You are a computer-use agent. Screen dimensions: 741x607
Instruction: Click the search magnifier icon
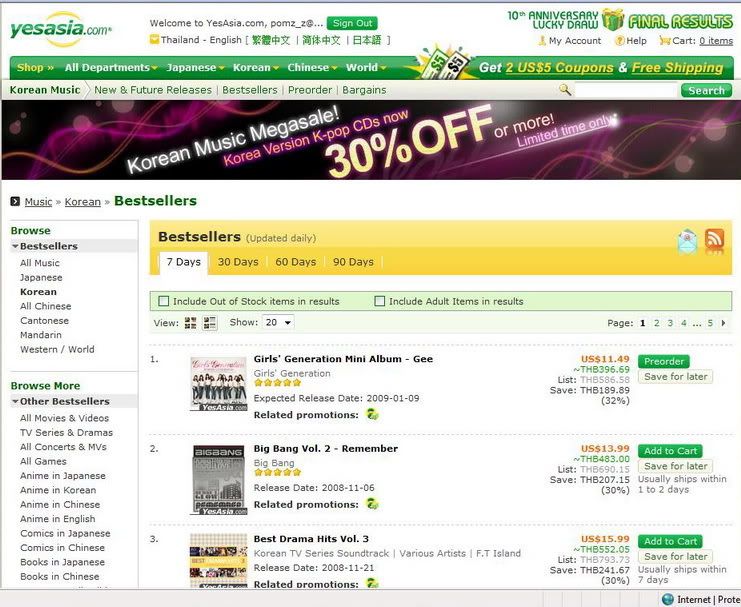pyautogui.click(x=565, y=89)
